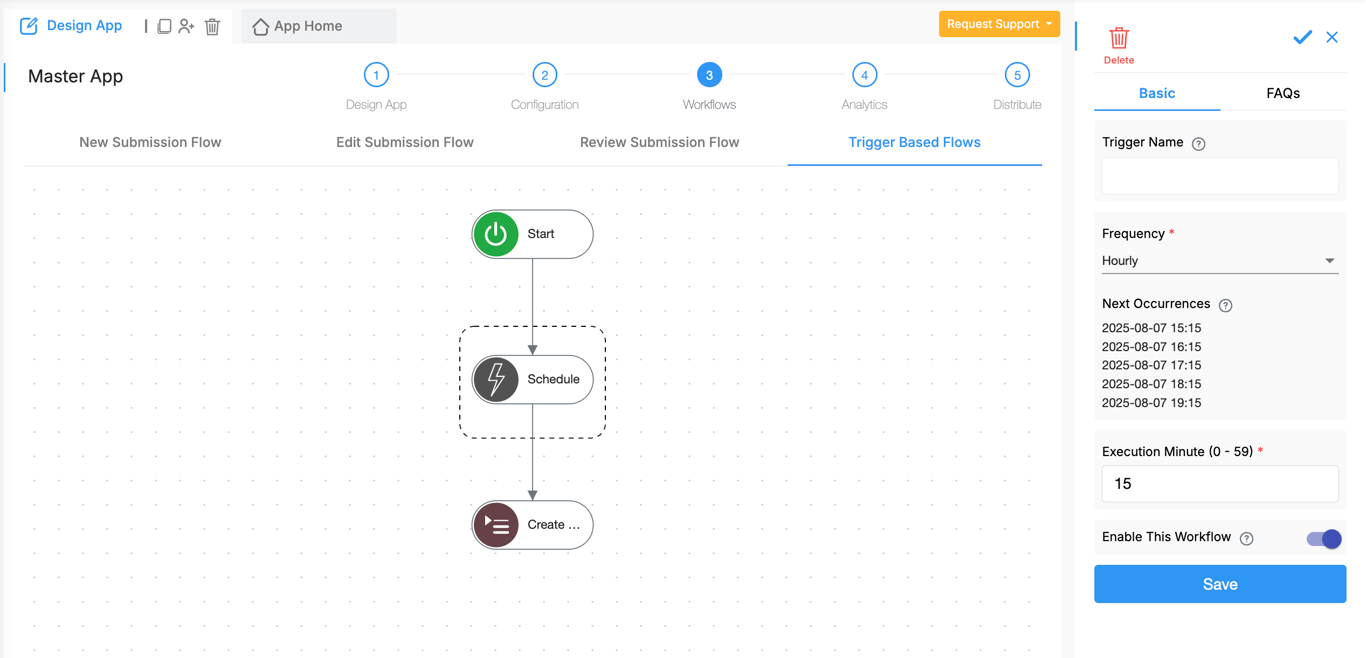
Task: Click the blue Save button
Action: [1219, 584]
